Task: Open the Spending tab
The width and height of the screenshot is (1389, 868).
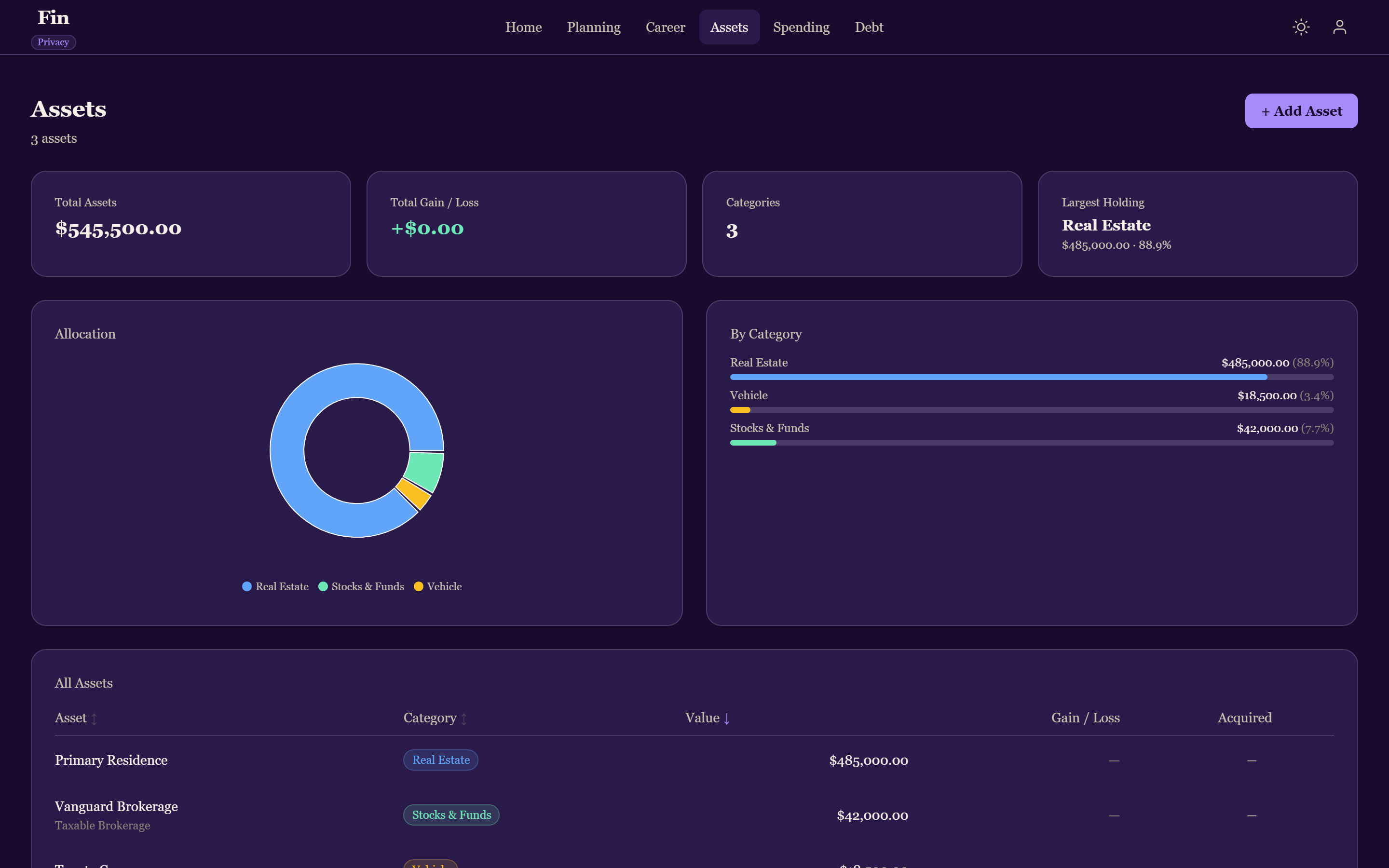Action: [801, 27]
